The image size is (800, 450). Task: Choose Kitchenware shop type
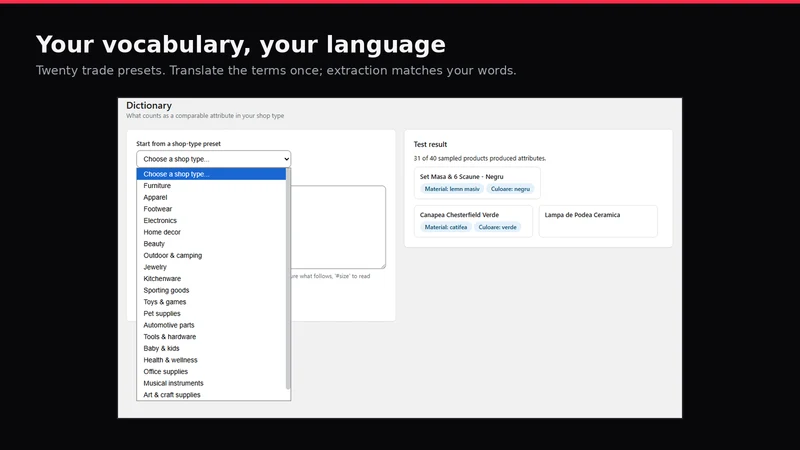[x=211, y=279]
